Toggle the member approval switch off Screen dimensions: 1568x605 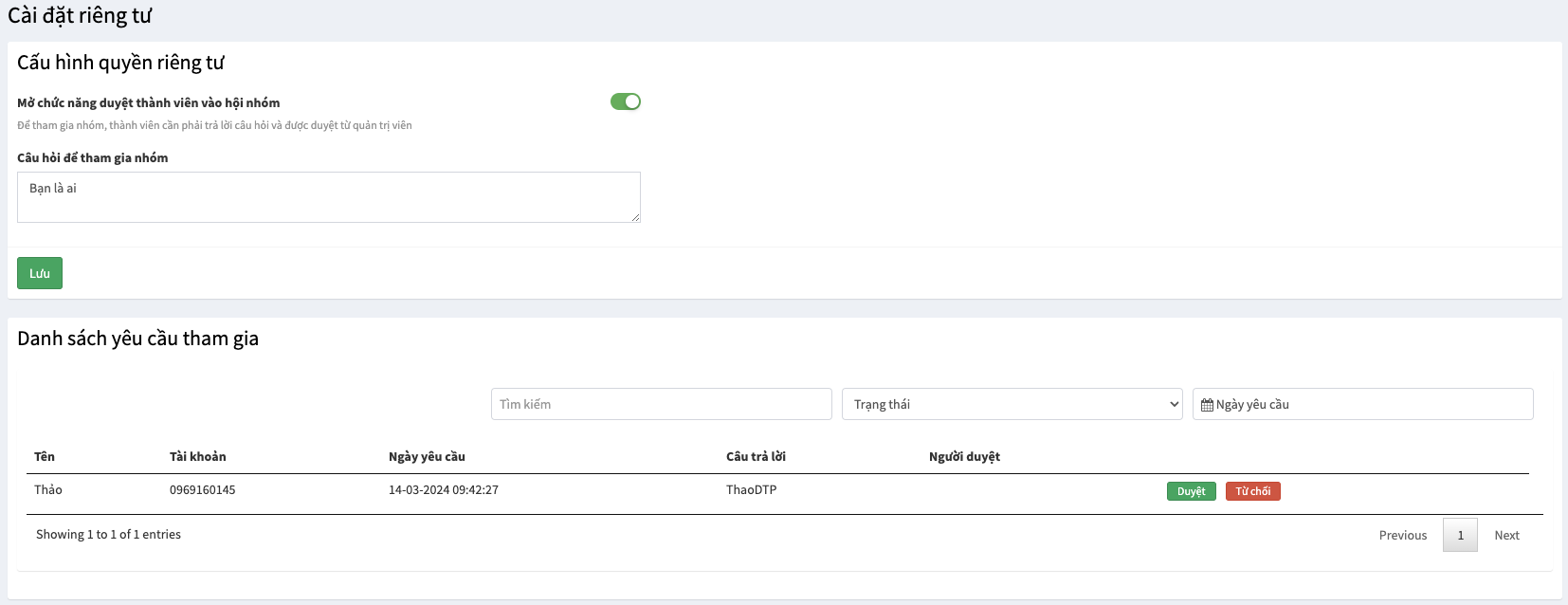click(x=626, y=101)
